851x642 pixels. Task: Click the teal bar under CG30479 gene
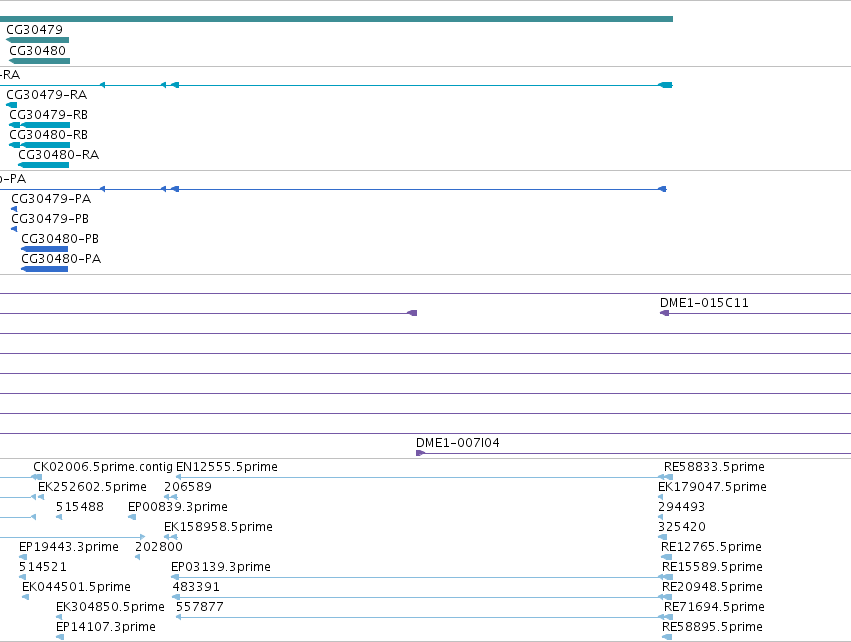click(37, 40)
